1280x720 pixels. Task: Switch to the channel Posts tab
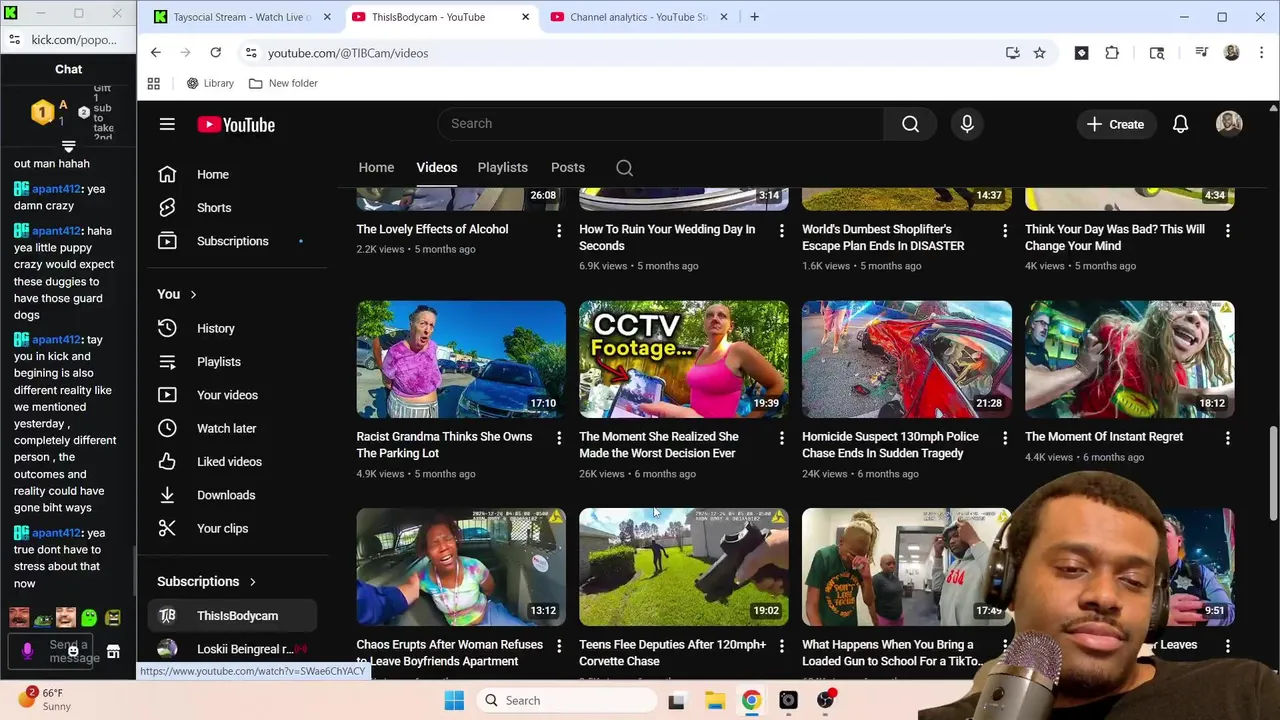tap(567, 167)
